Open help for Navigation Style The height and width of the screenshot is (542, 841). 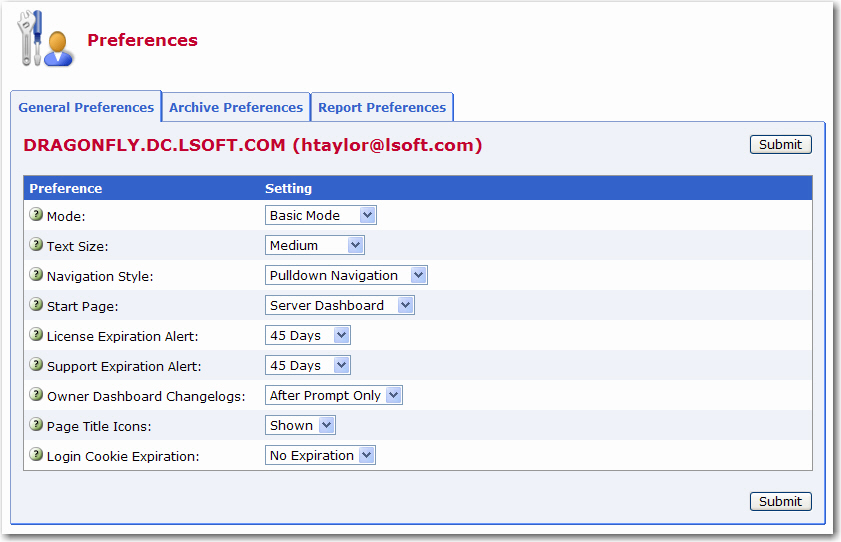click(36, 274)
